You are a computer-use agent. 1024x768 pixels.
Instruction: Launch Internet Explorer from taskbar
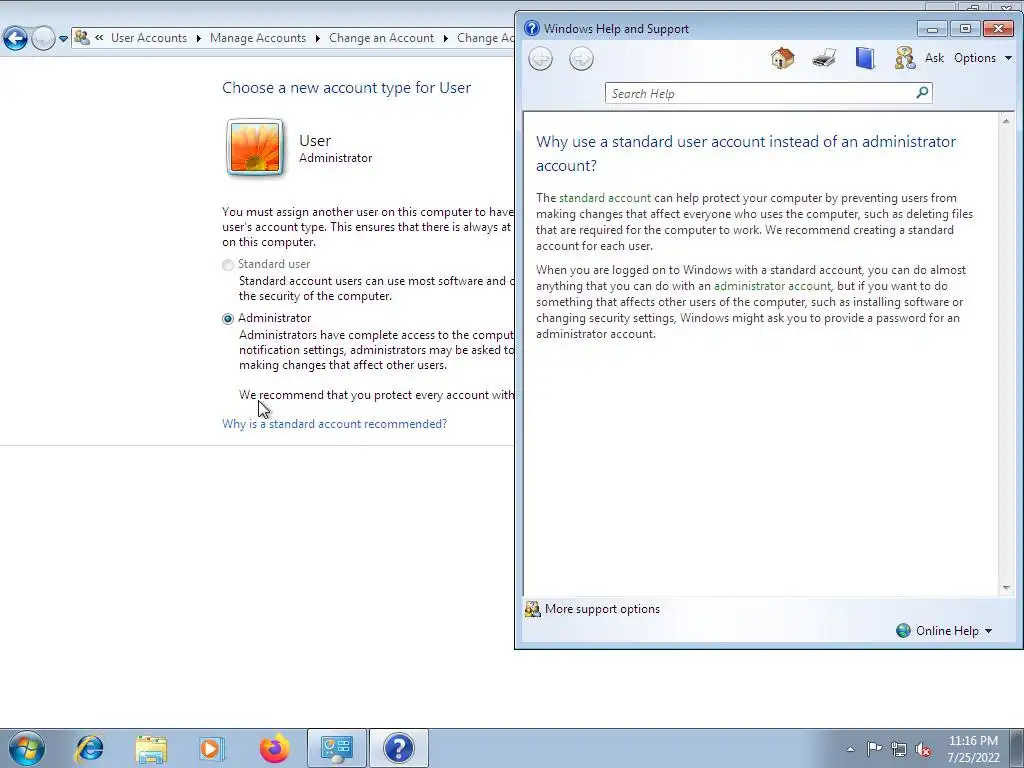click(89, 748)
